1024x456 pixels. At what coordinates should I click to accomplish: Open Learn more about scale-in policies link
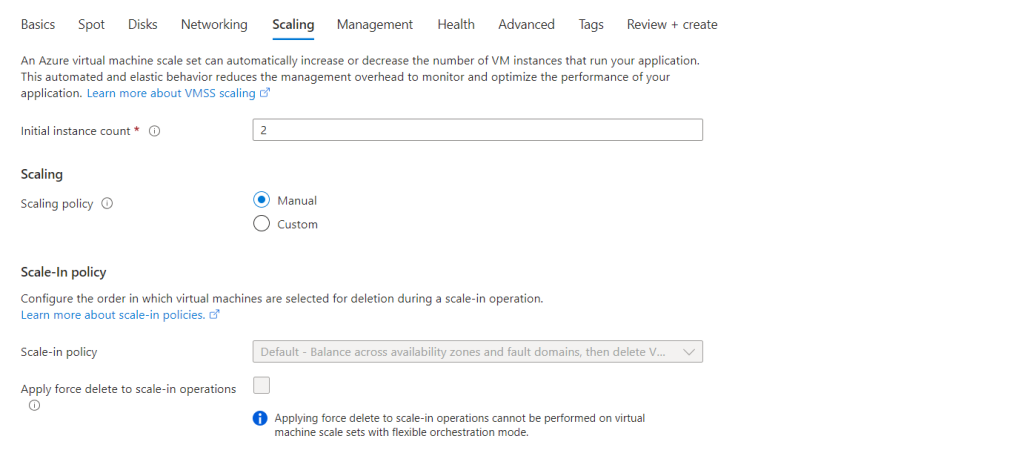[113, 315]
